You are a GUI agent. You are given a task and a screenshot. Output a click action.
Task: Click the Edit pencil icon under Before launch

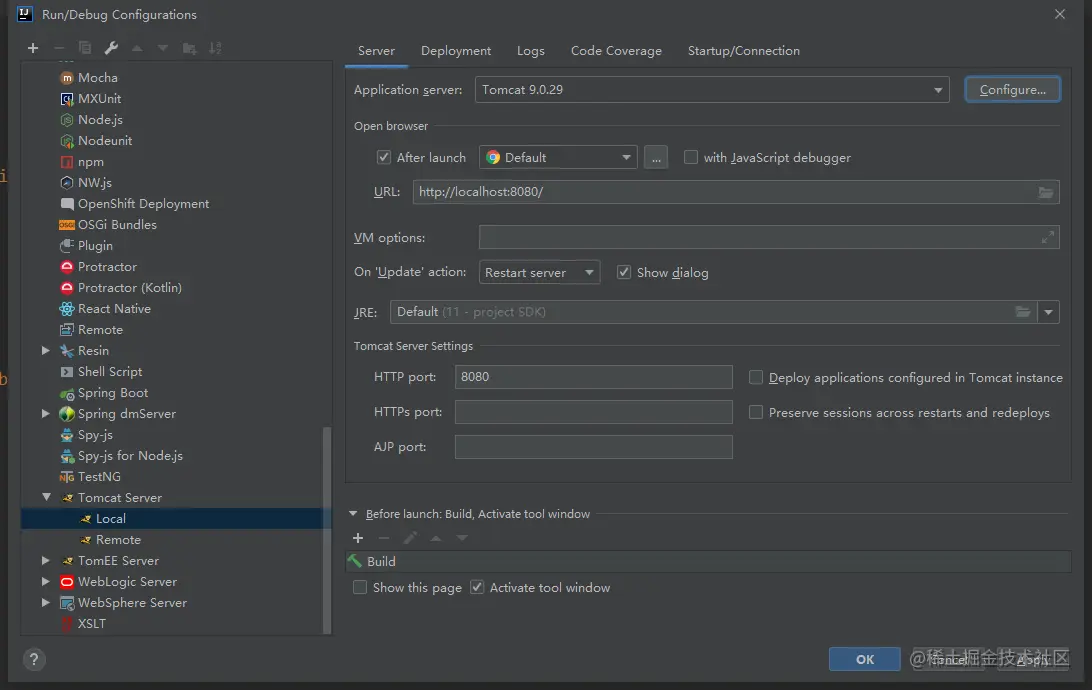tap(410, 538)
